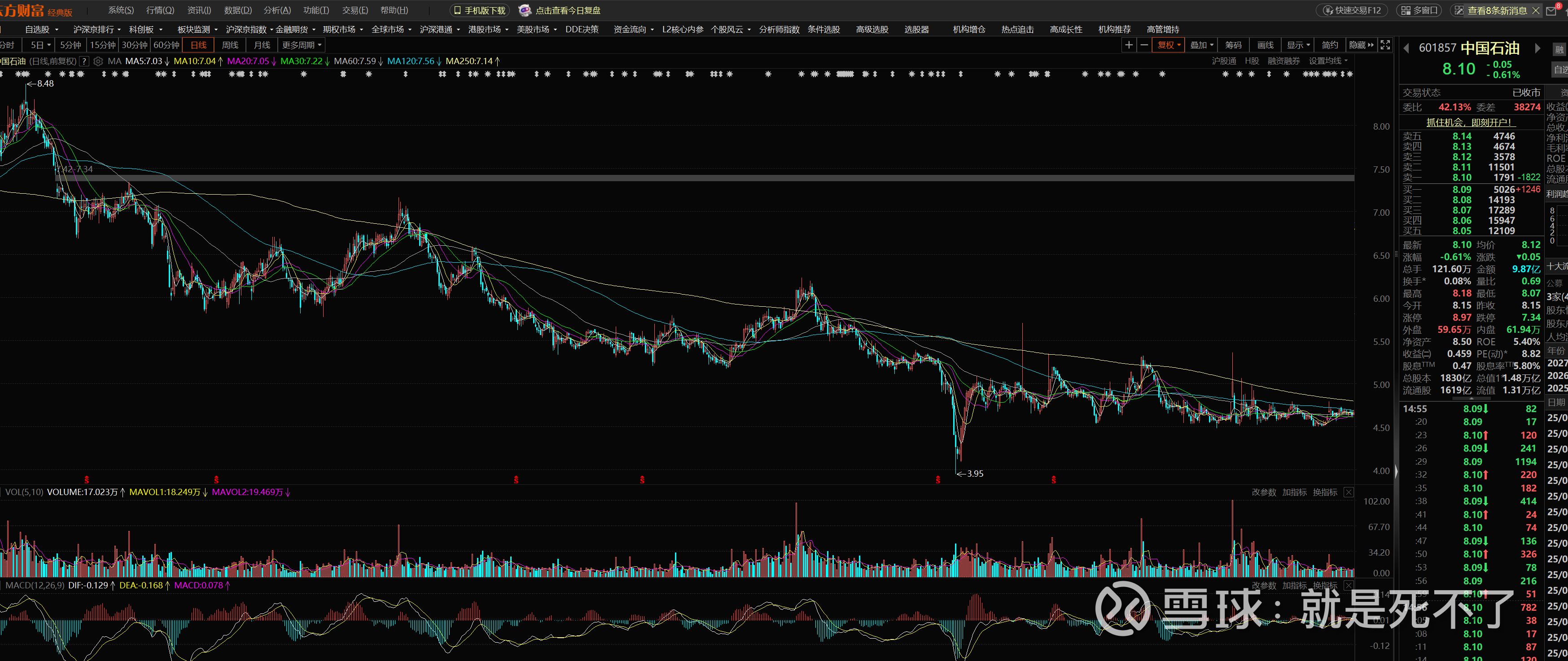Click the question mark help icon
Screen dimensions: 1568x661
pyautogui.click(x=84, y=61)
